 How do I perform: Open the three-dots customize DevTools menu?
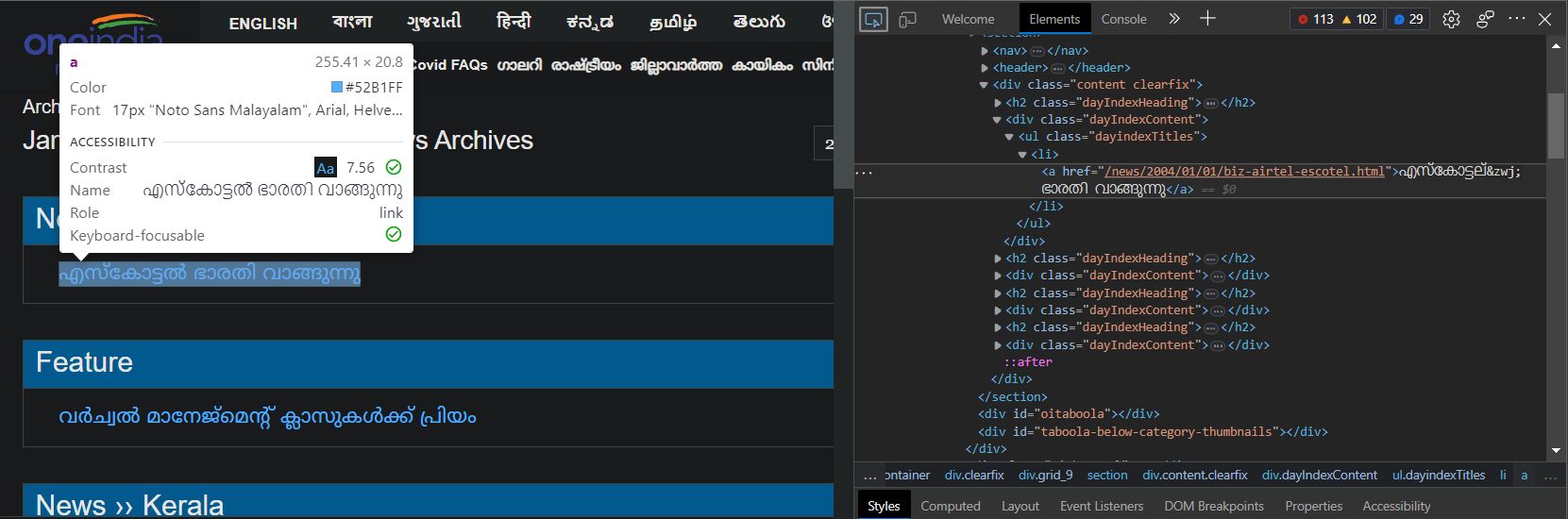point(1517,18)
